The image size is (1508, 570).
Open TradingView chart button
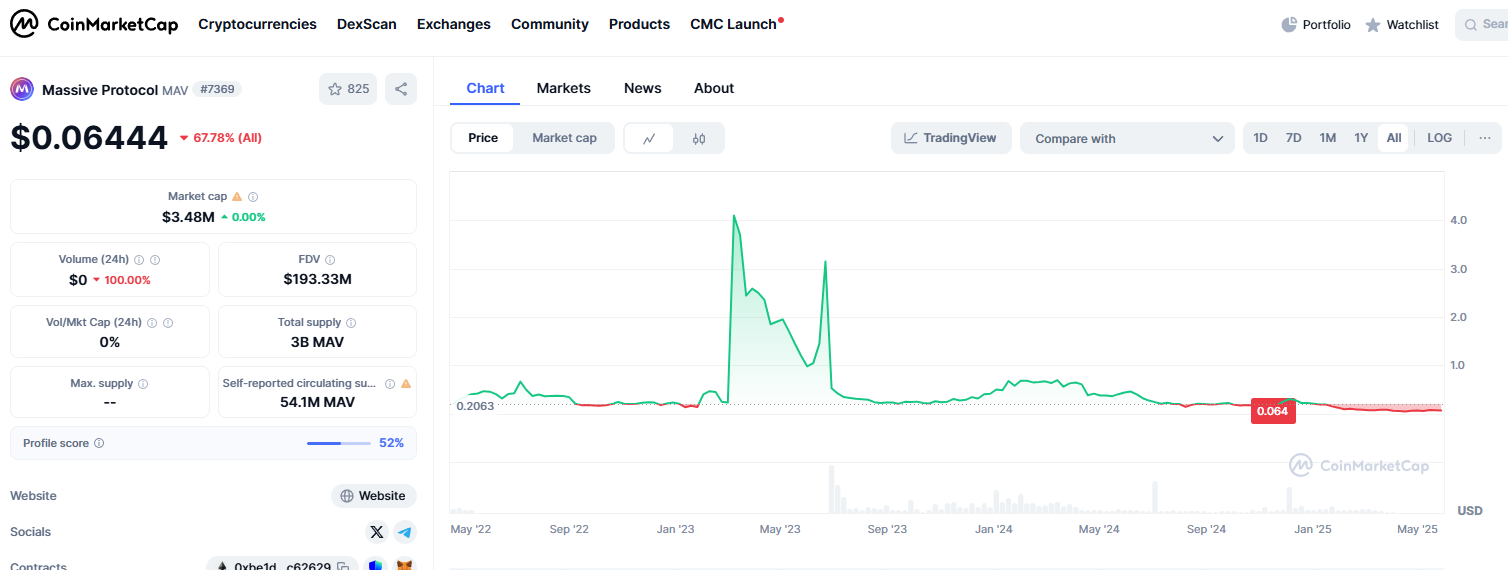(x=951, y=138)
